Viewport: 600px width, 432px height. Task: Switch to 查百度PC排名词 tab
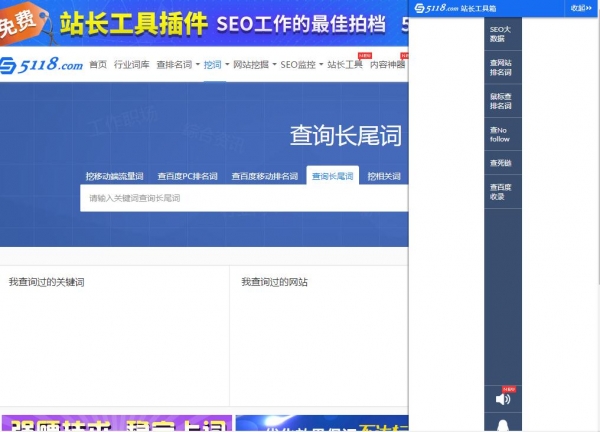pos(188,176)
